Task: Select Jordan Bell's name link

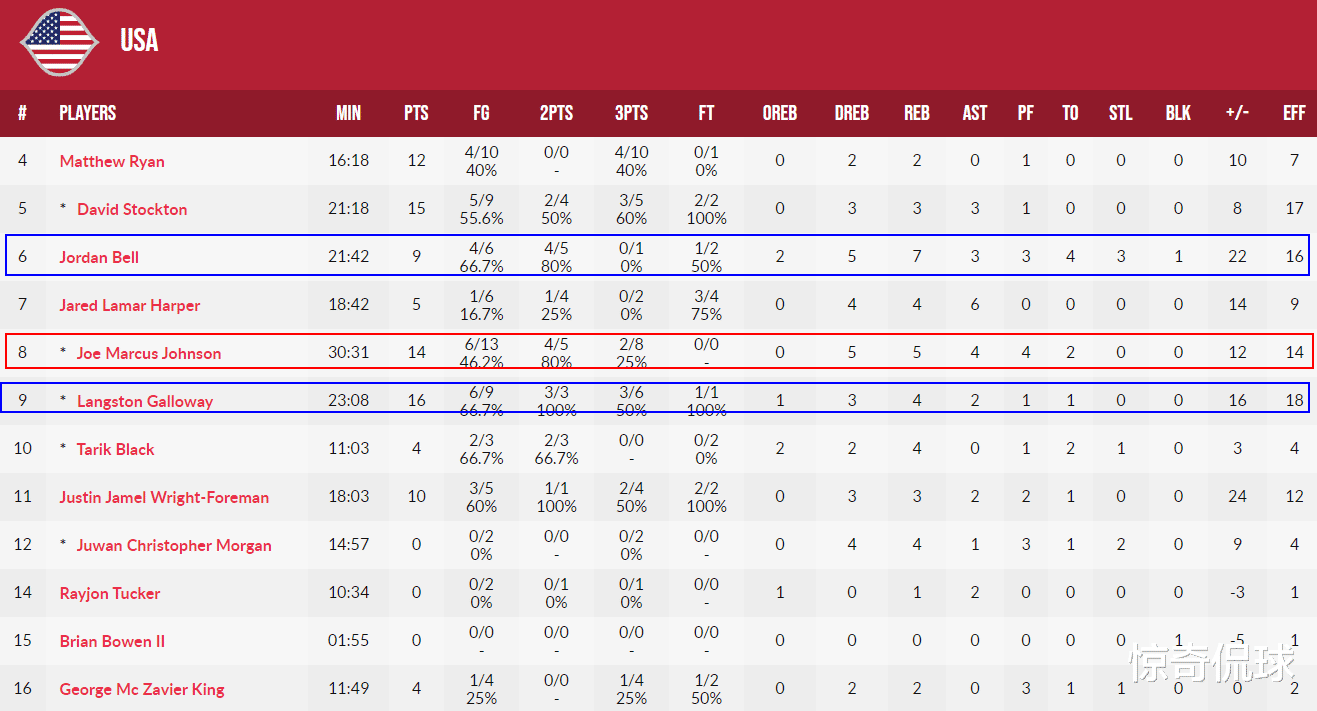Action: tap(99, 257)
